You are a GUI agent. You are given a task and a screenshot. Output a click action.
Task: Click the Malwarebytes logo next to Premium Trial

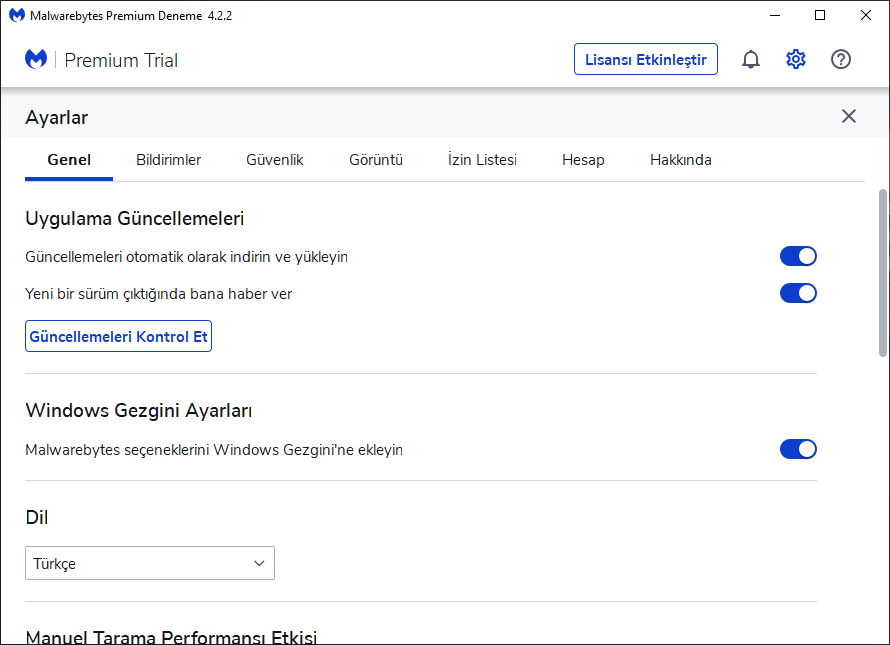point(36,59)
